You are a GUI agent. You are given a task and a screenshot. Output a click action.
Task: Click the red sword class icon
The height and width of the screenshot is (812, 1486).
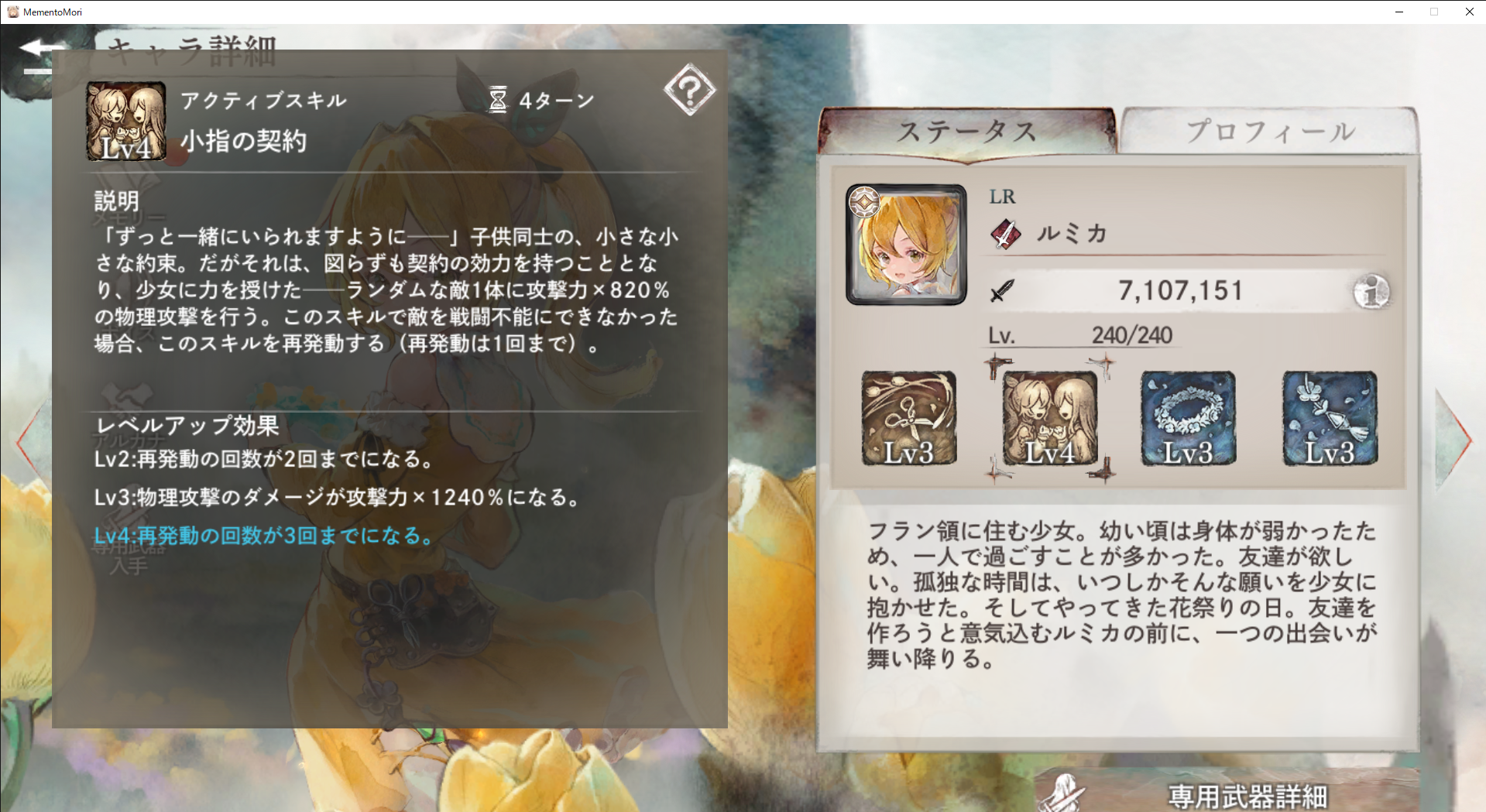pyautogui.click(x=1005, y=233)
